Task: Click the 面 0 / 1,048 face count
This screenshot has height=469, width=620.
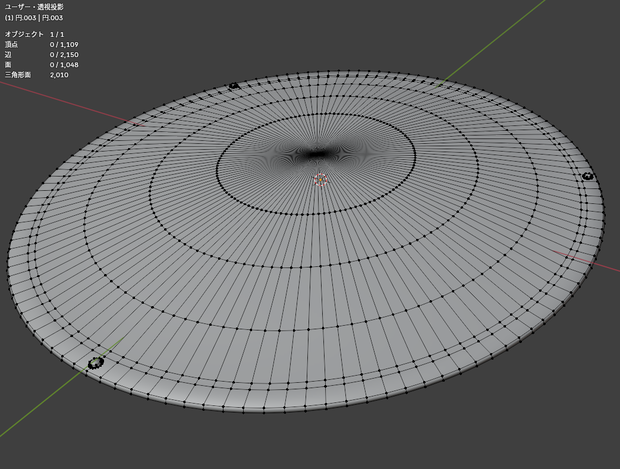Action: tap(42, 65)
